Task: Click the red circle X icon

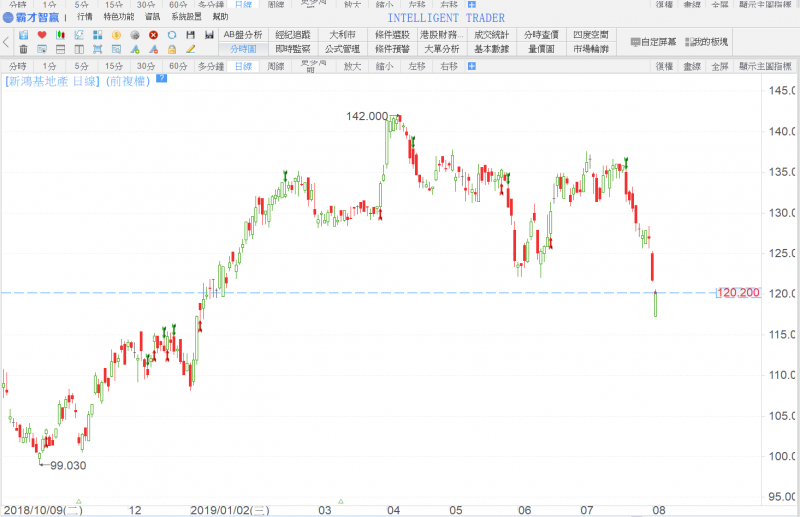Action: click(153, 35)
